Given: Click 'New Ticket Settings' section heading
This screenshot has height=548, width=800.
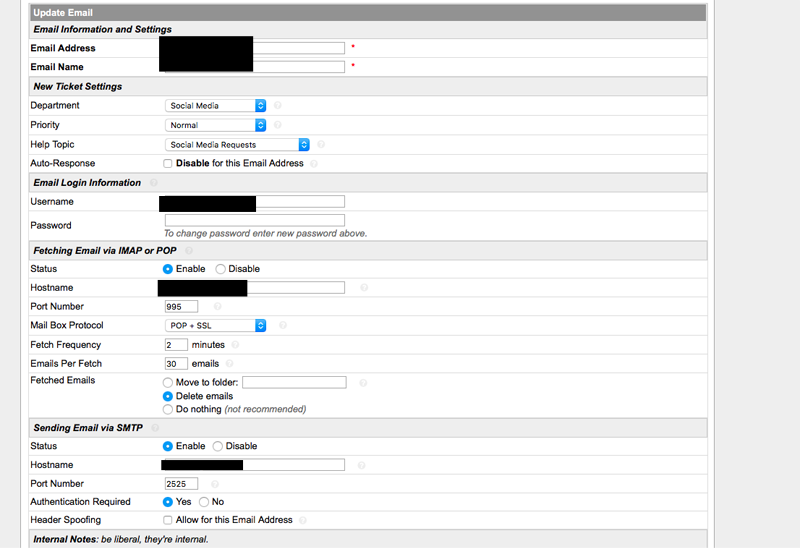Looking at the screenshot, I should (78, 86).
